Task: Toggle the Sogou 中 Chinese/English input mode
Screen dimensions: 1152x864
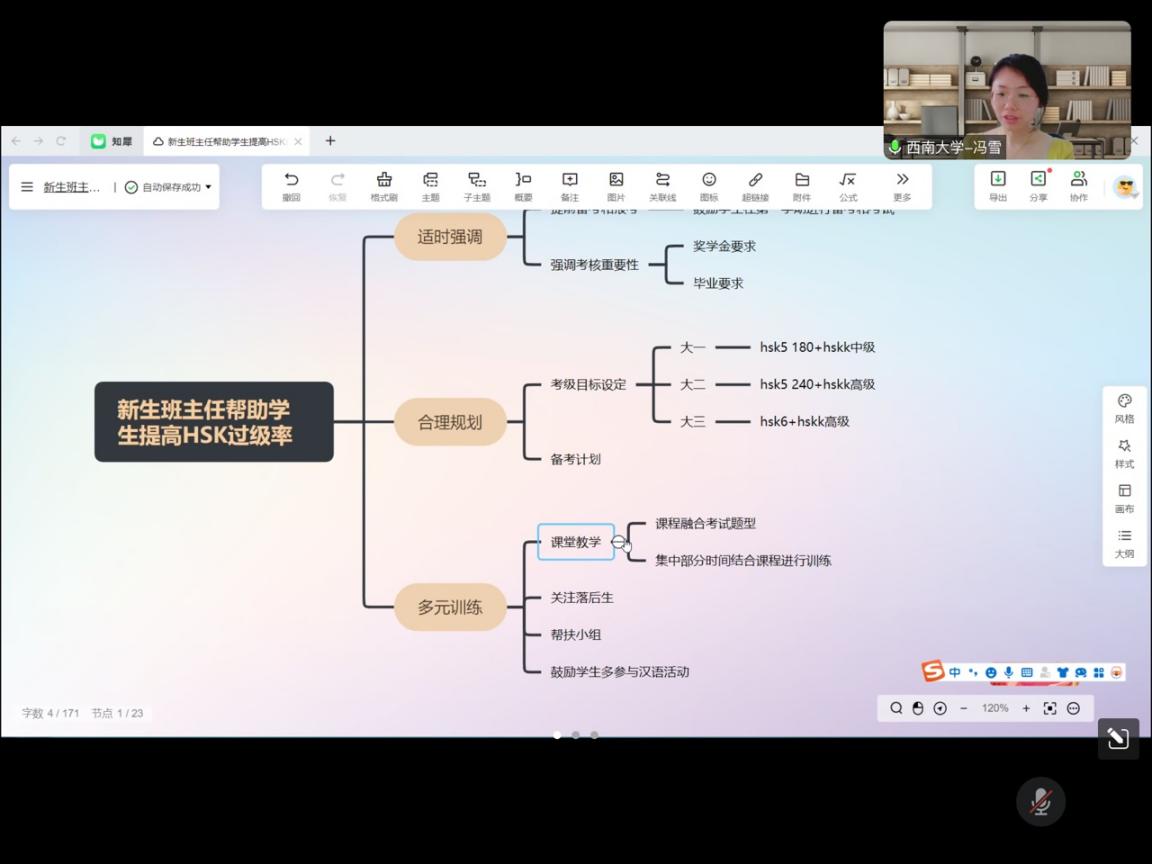Action: click(955, 672)
